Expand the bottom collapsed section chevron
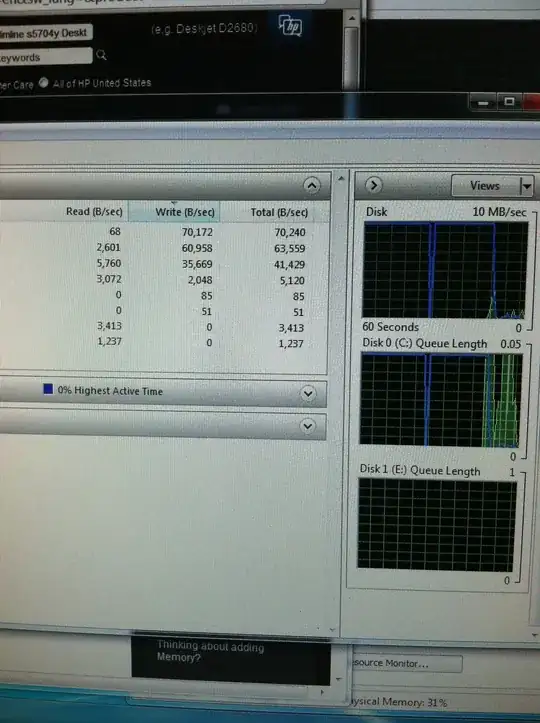Image resolution: width=540 pixels, height=723 pixels. 308,426
